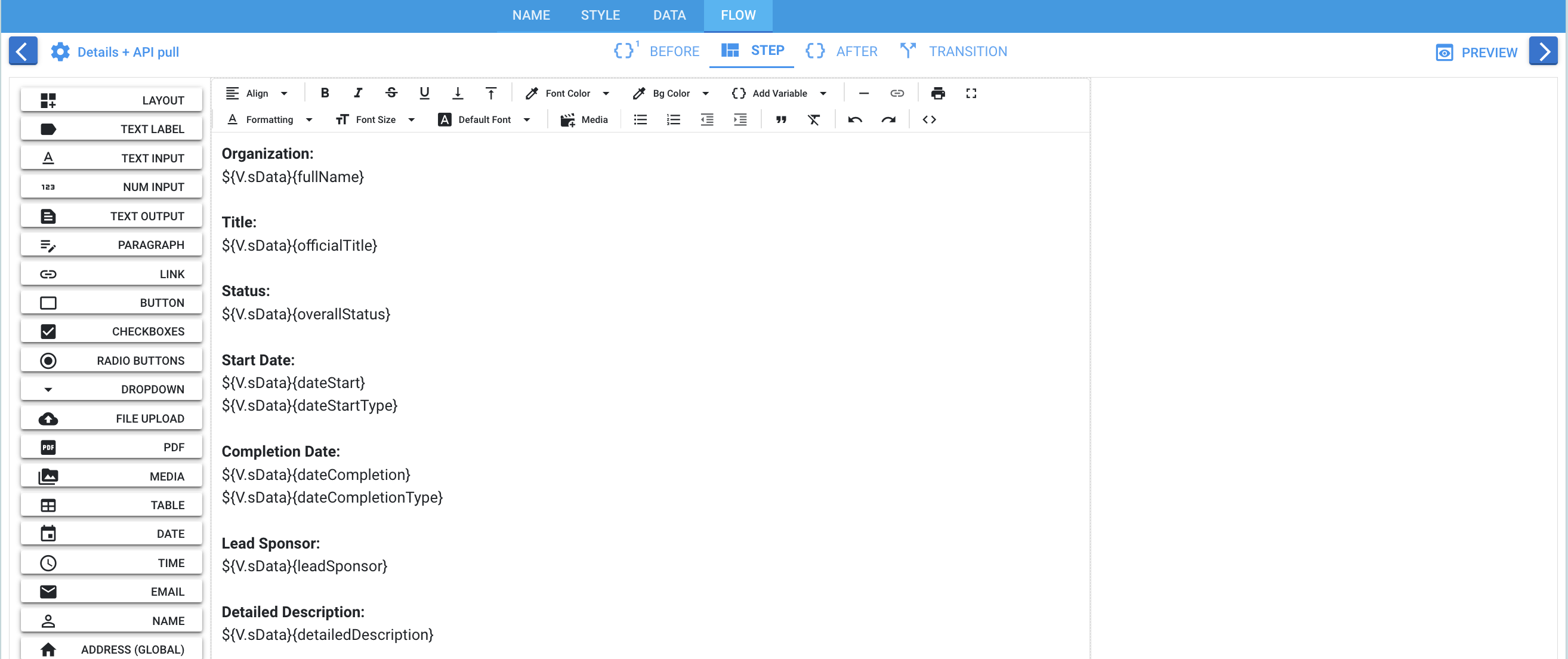The width and height of the screenshot is (1568, 659).
Task: Apply italic formatting
Action: click(358, 93)
